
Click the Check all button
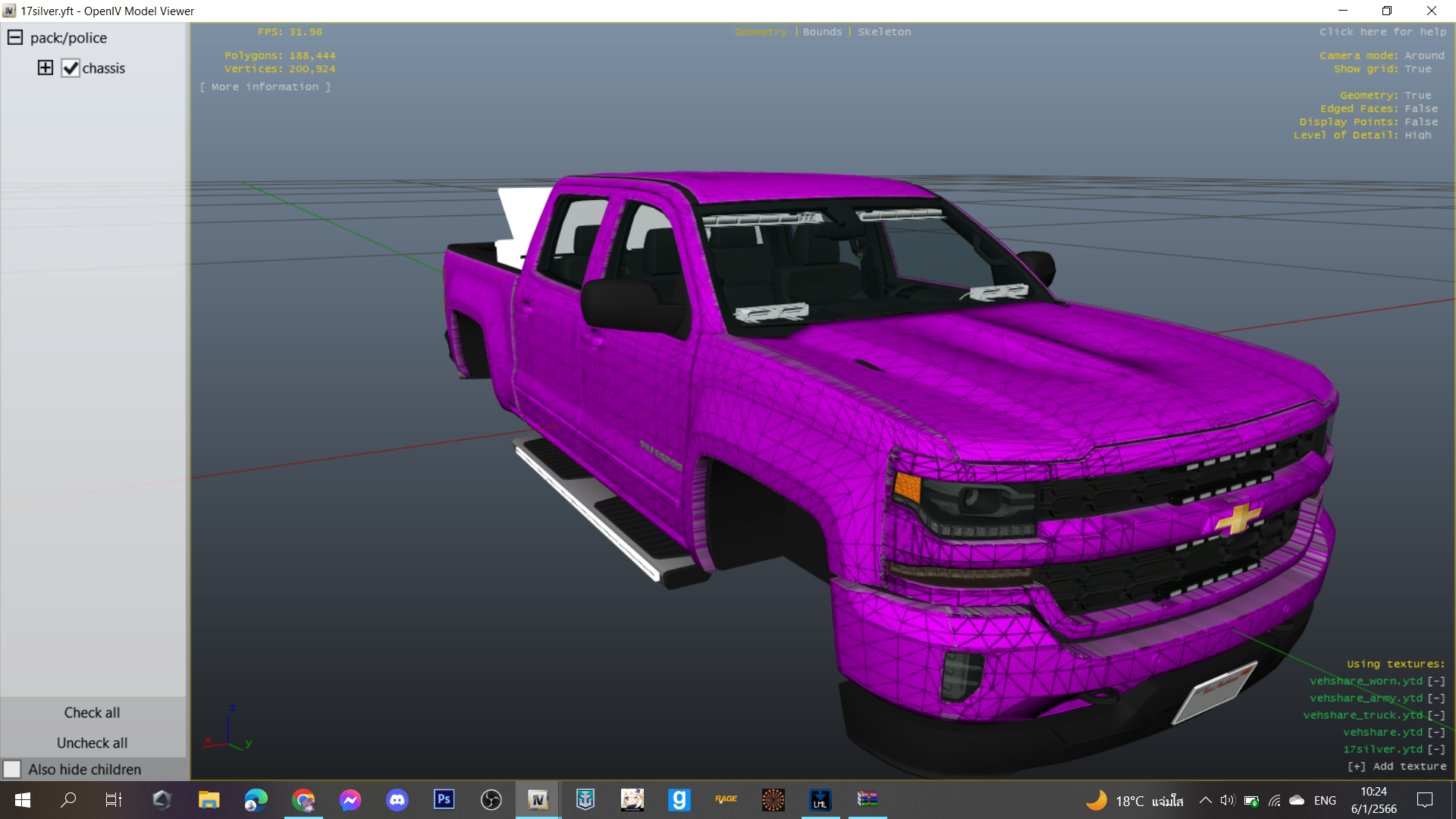pos(92,713)
